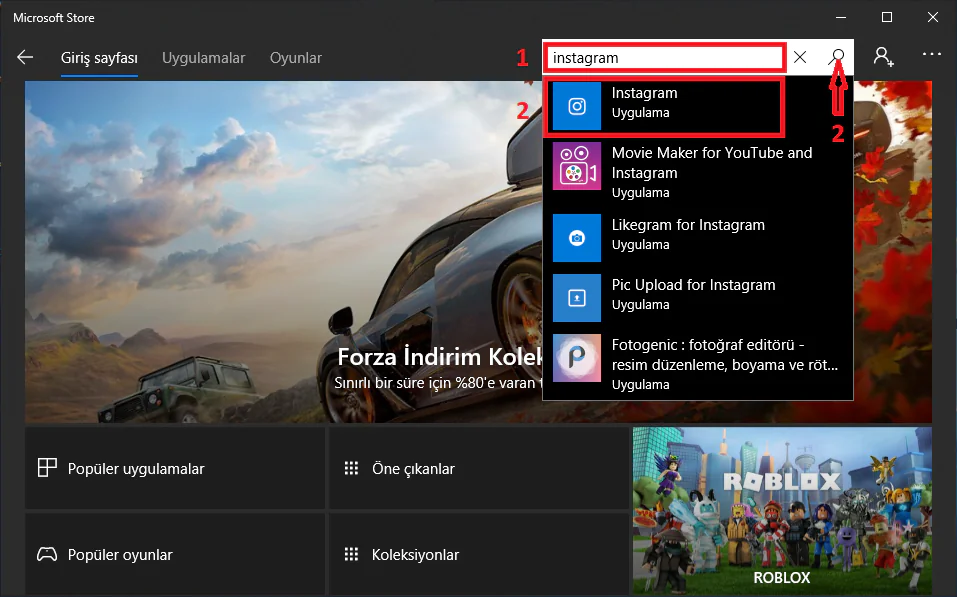The image size is (957, 597).
Task: Select the Giriş sayfası tab
Action: (99, 58)
